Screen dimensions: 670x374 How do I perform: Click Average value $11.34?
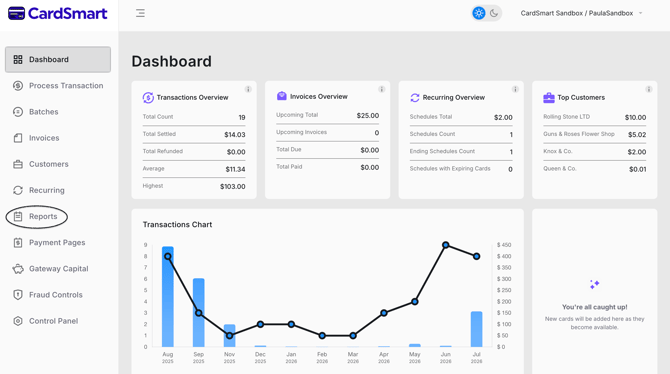point(235,169)
